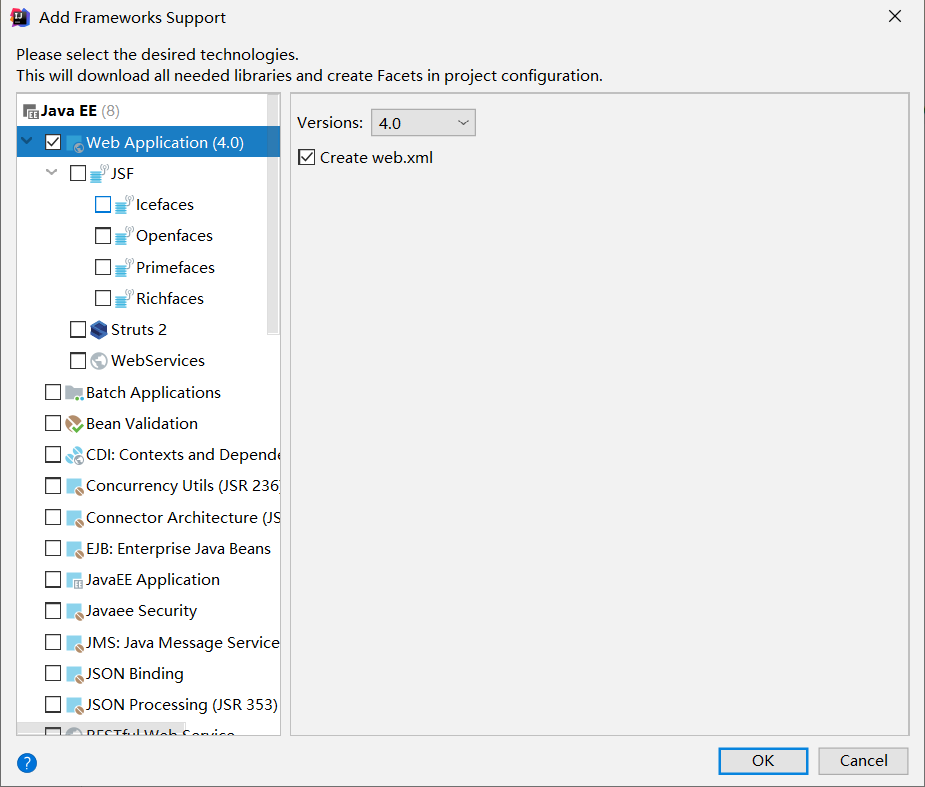
Task: Collapse the Web Application tree node
Action: 27,142
